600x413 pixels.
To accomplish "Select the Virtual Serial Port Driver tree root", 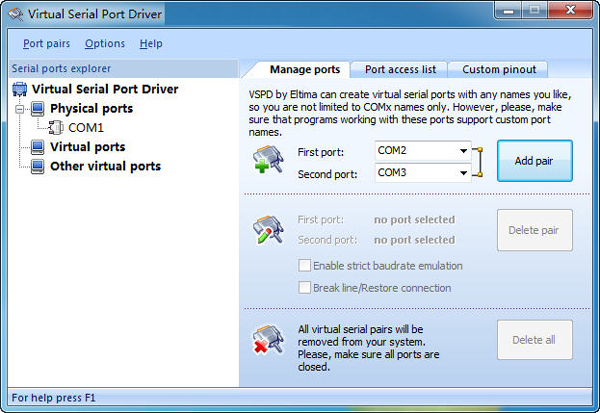I will pos(105,89).
